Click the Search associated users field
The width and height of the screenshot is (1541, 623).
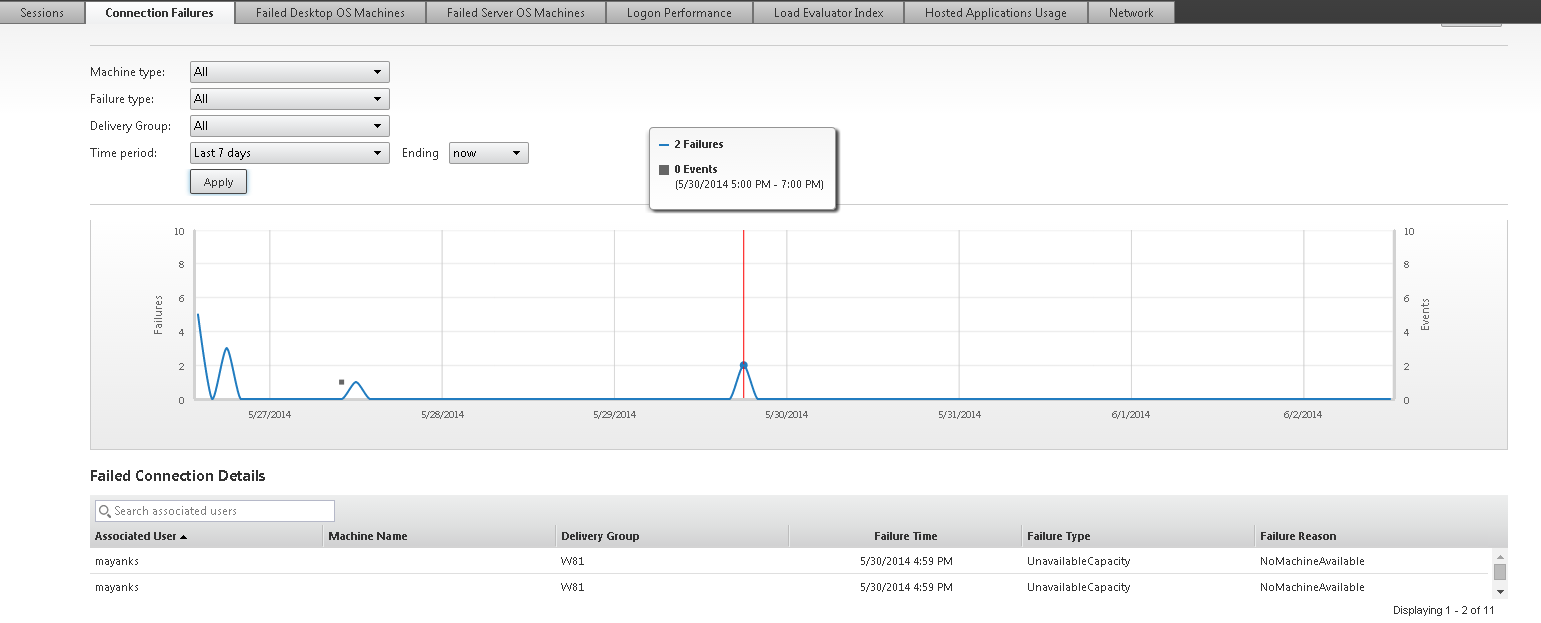click(x=222, y=511)
